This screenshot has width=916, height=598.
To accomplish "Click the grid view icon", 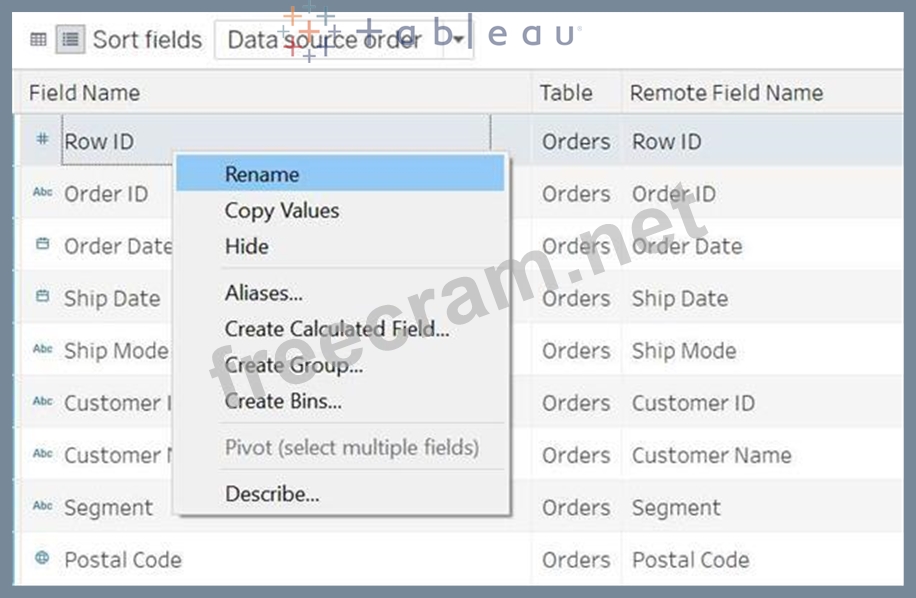I will click(x=38, y=40).
